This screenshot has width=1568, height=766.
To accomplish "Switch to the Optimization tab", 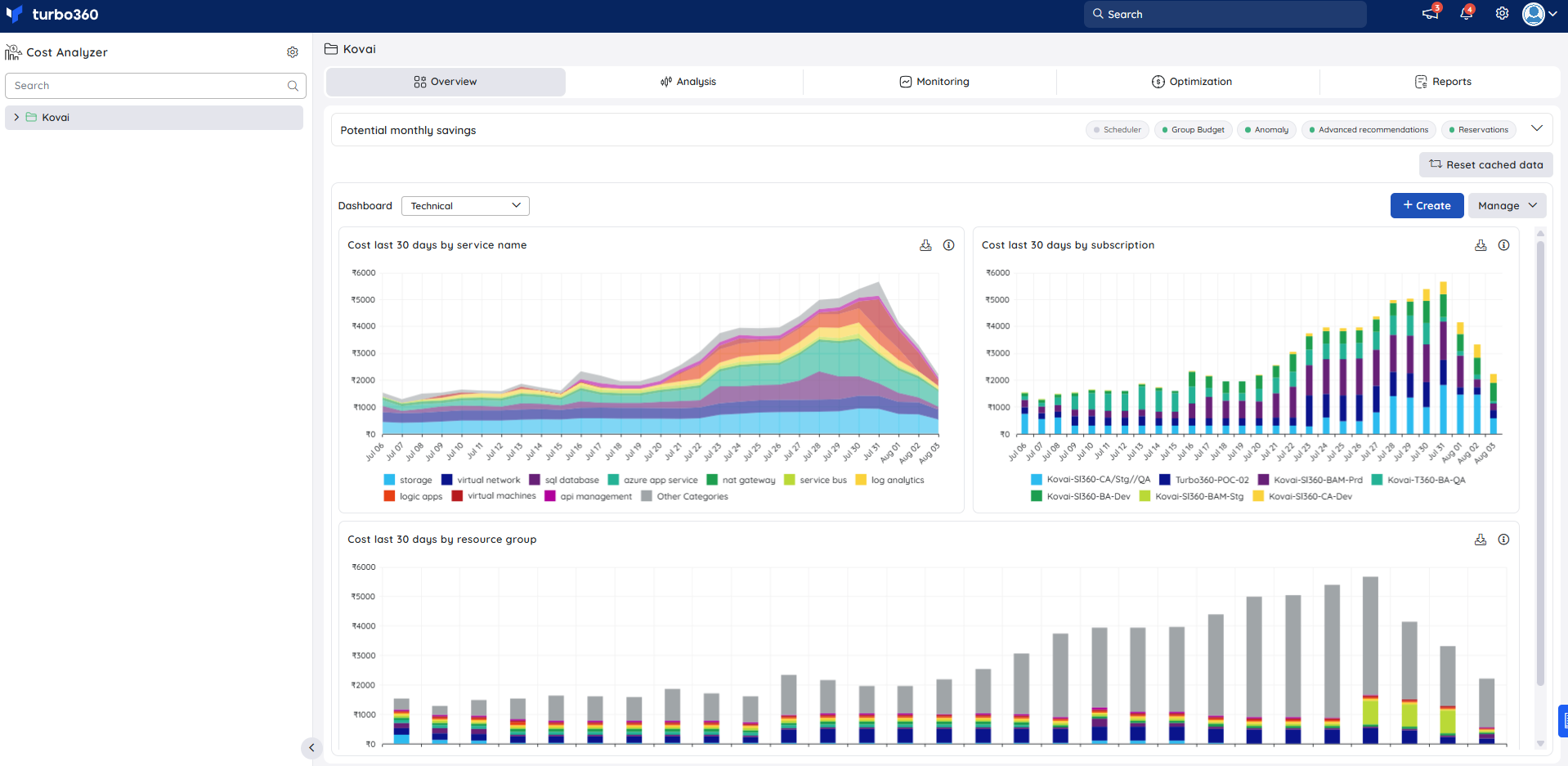I will (x=1192, y=82).
